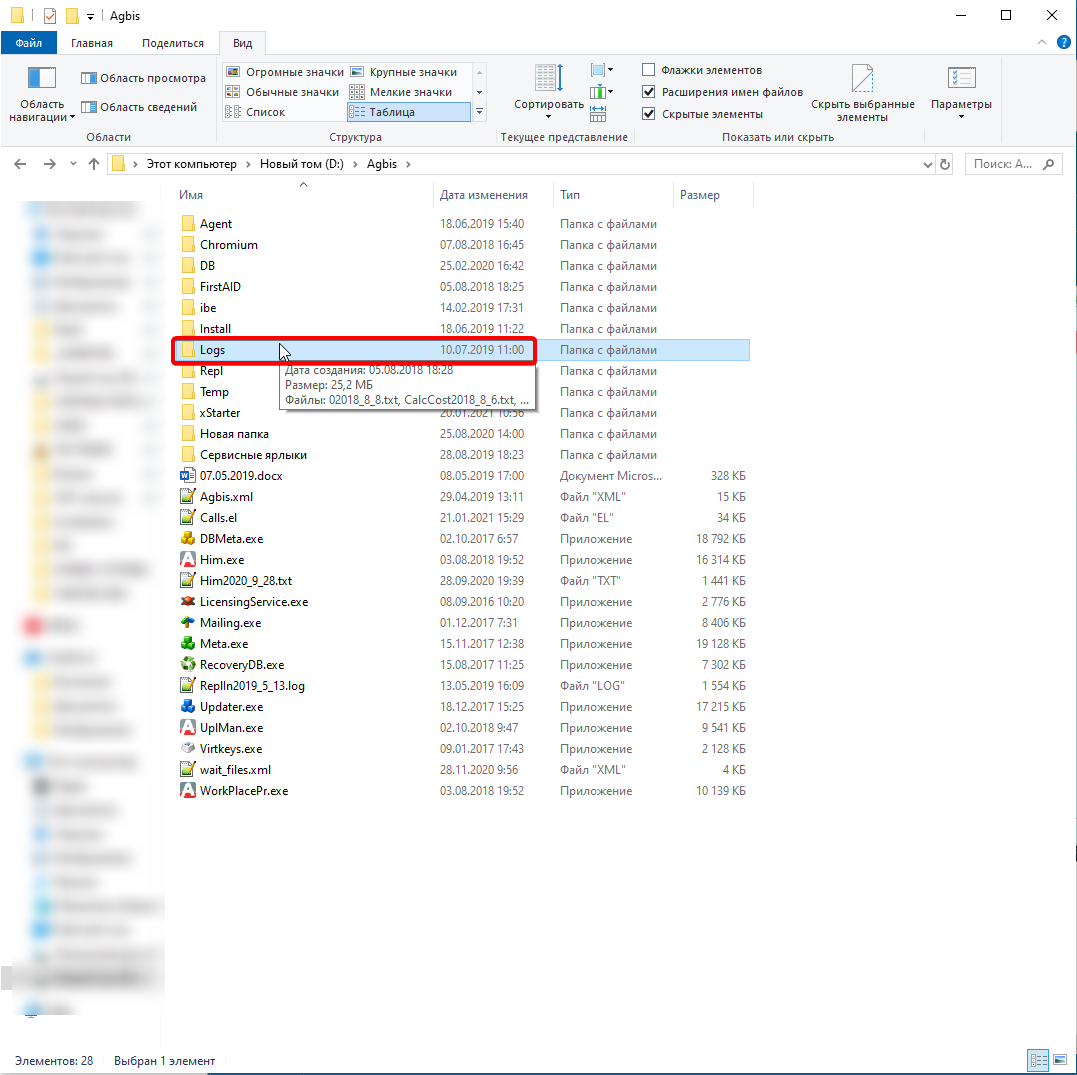Viewport: 1077px width, 1075px height.
Task: Select Large icons (Крупные значки) view
Action: 403,72
